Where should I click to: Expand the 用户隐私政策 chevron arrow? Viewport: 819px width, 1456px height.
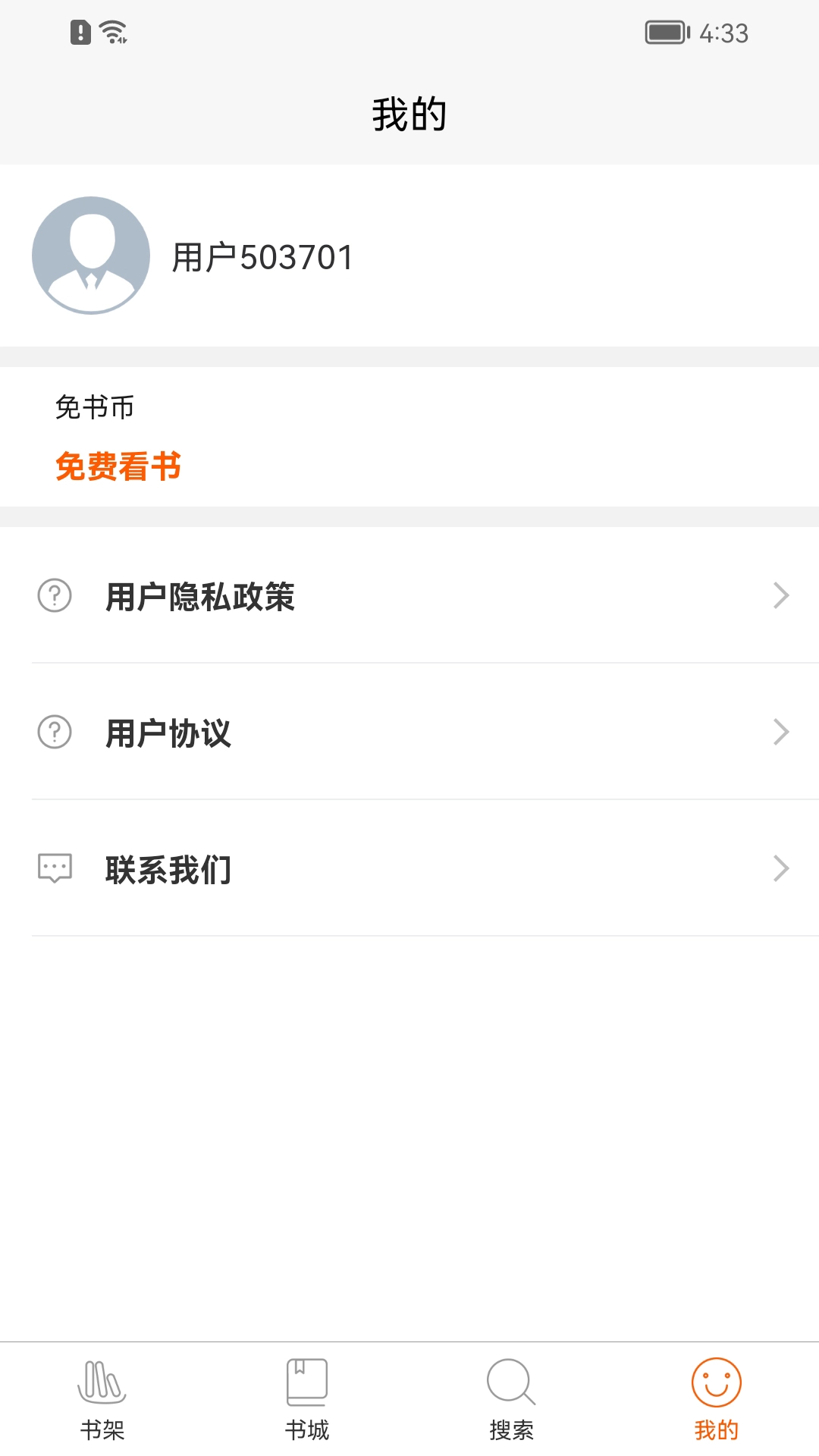(781, 596)
